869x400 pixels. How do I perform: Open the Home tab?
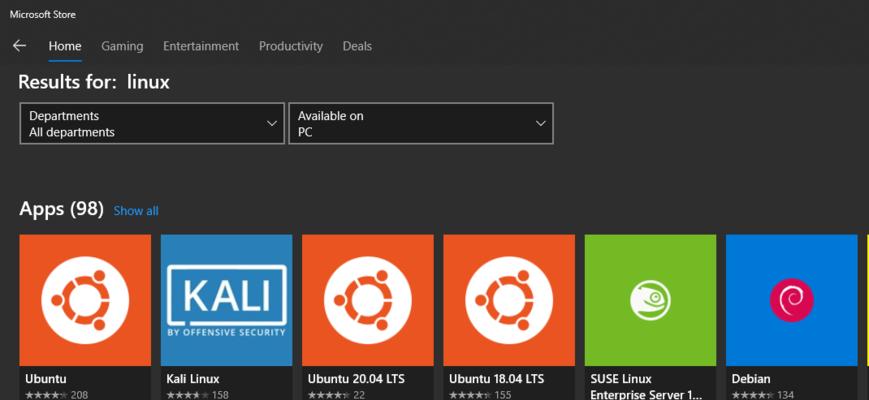coord(65,47)
